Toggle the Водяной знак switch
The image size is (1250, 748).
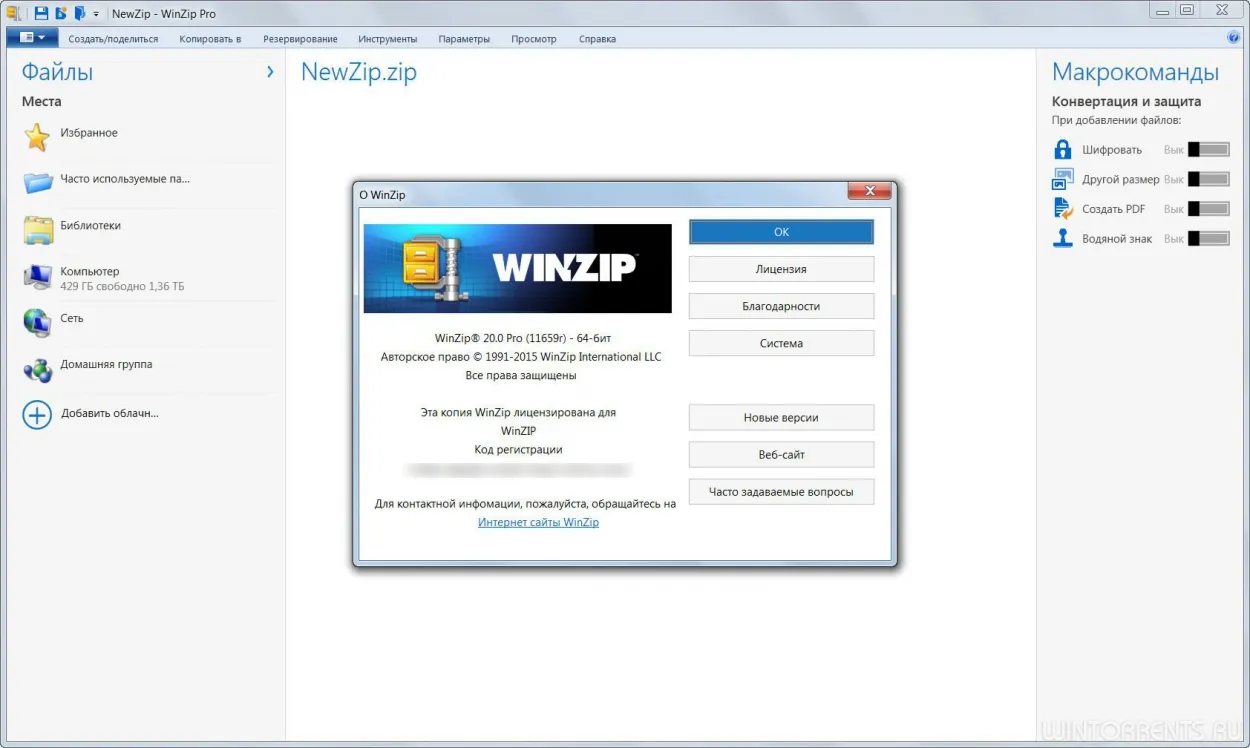[1208, 239]
